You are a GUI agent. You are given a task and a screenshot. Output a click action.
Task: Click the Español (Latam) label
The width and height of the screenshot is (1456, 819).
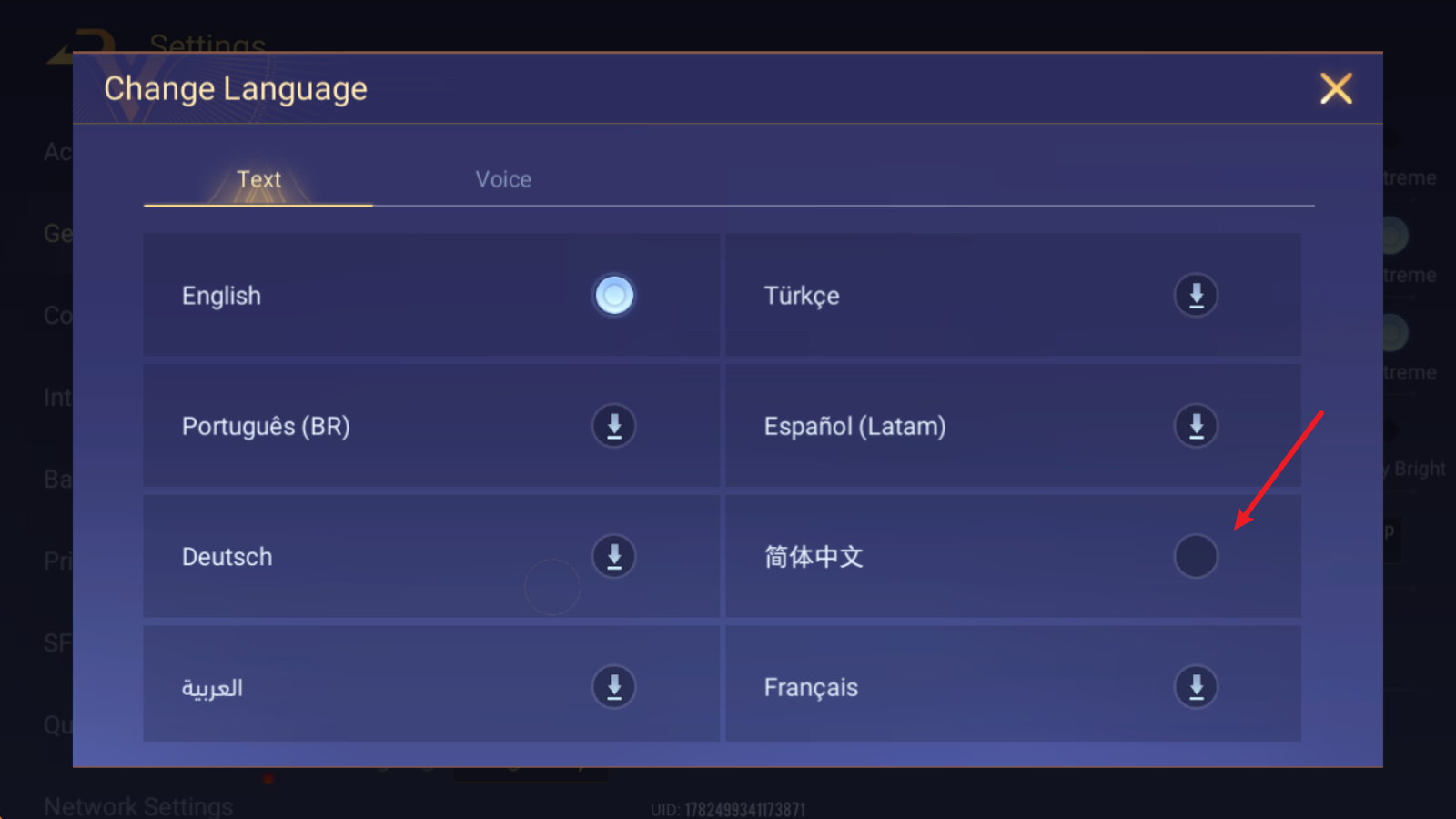coord(854,426)
